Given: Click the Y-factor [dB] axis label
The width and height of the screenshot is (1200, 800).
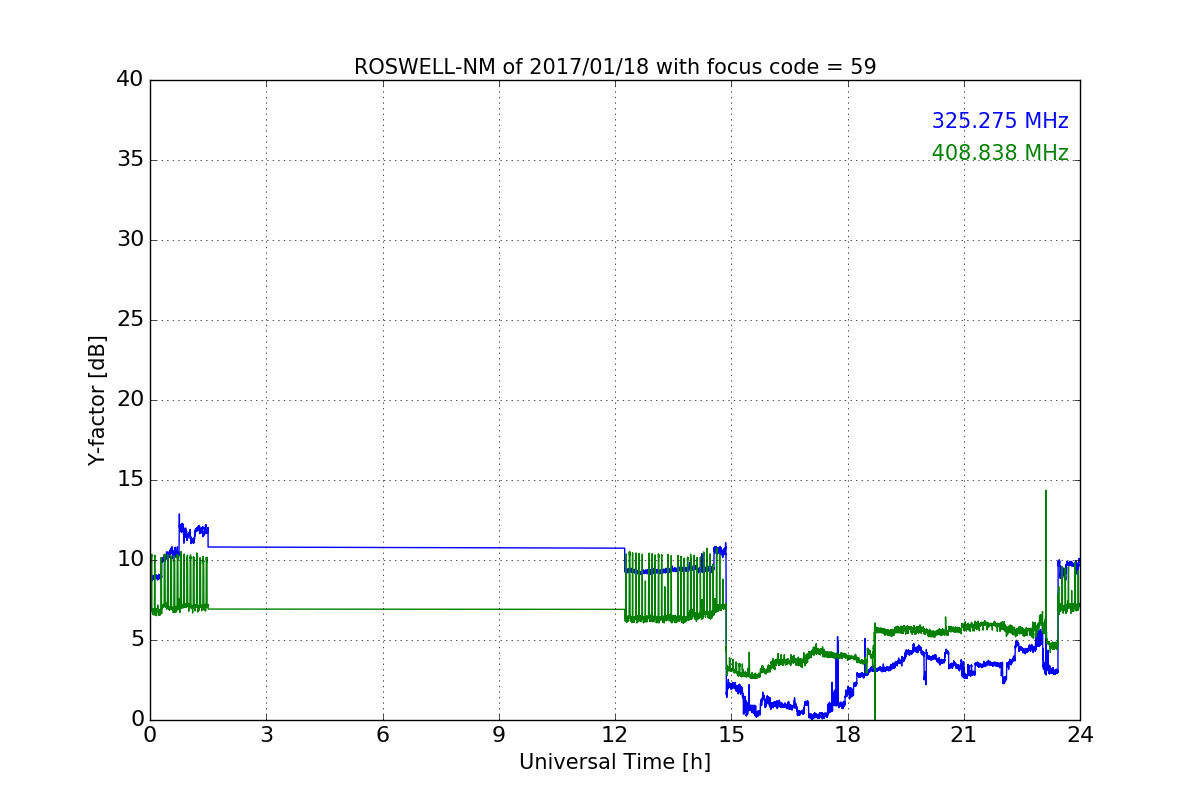Looking at the screenshot, I should pyautogui.click(x=97, y=400).
